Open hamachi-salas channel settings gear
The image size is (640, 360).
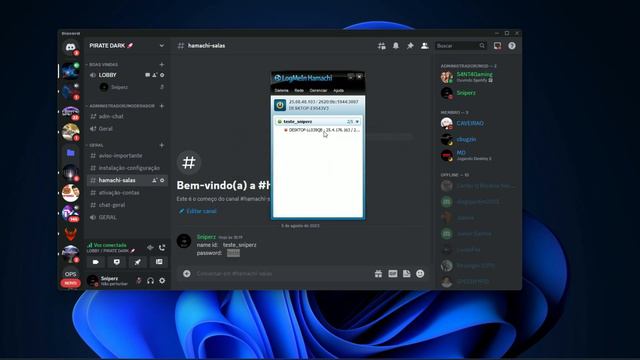click(162, 180)
